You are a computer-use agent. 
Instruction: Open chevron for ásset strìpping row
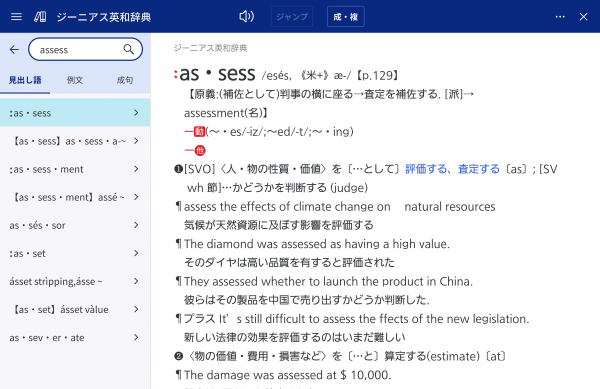(136, 281)
